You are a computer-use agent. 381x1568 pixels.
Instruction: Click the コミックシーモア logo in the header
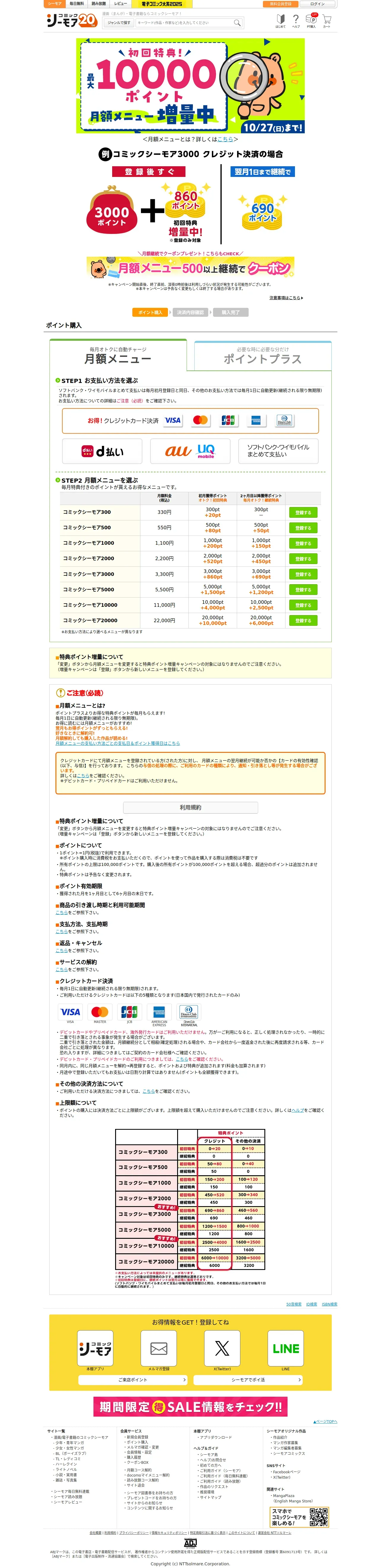(72, 20)
